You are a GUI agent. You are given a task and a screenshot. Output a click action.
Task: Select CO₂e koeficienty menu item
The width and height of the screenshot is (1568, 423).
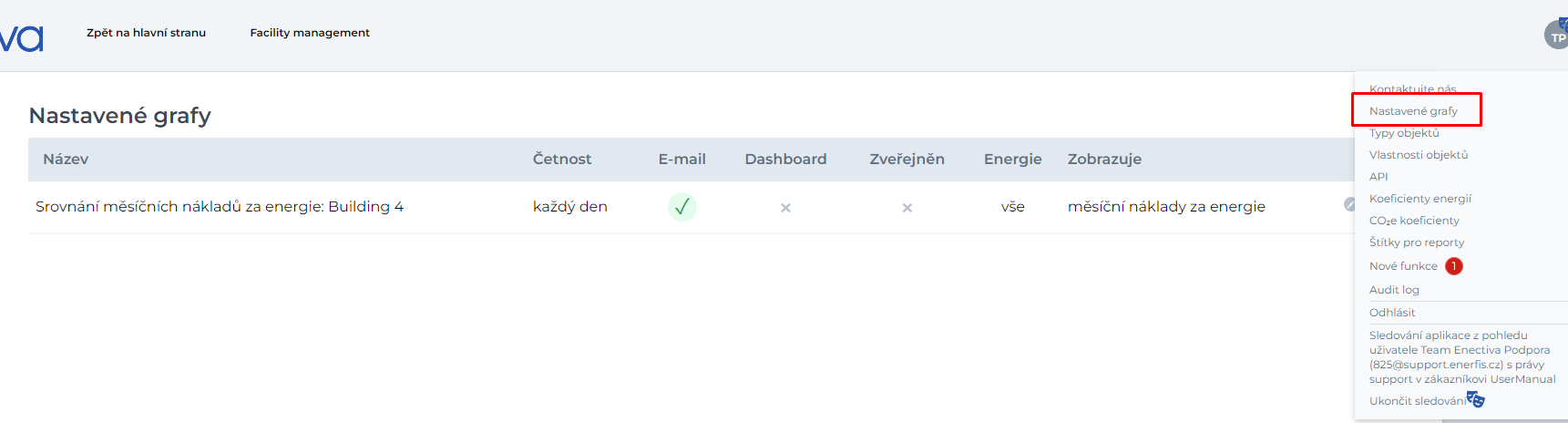pos(1414,221)
